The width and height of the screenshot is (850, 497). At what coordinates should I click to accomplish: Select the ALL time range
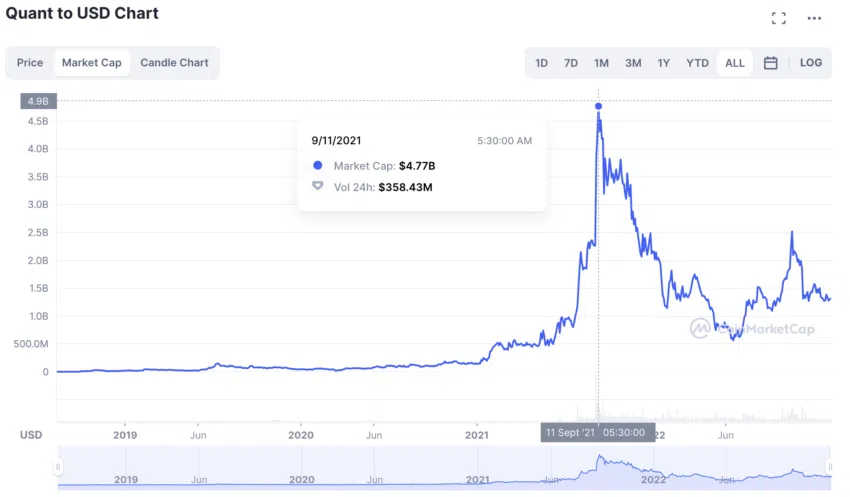tap(735, 63)
